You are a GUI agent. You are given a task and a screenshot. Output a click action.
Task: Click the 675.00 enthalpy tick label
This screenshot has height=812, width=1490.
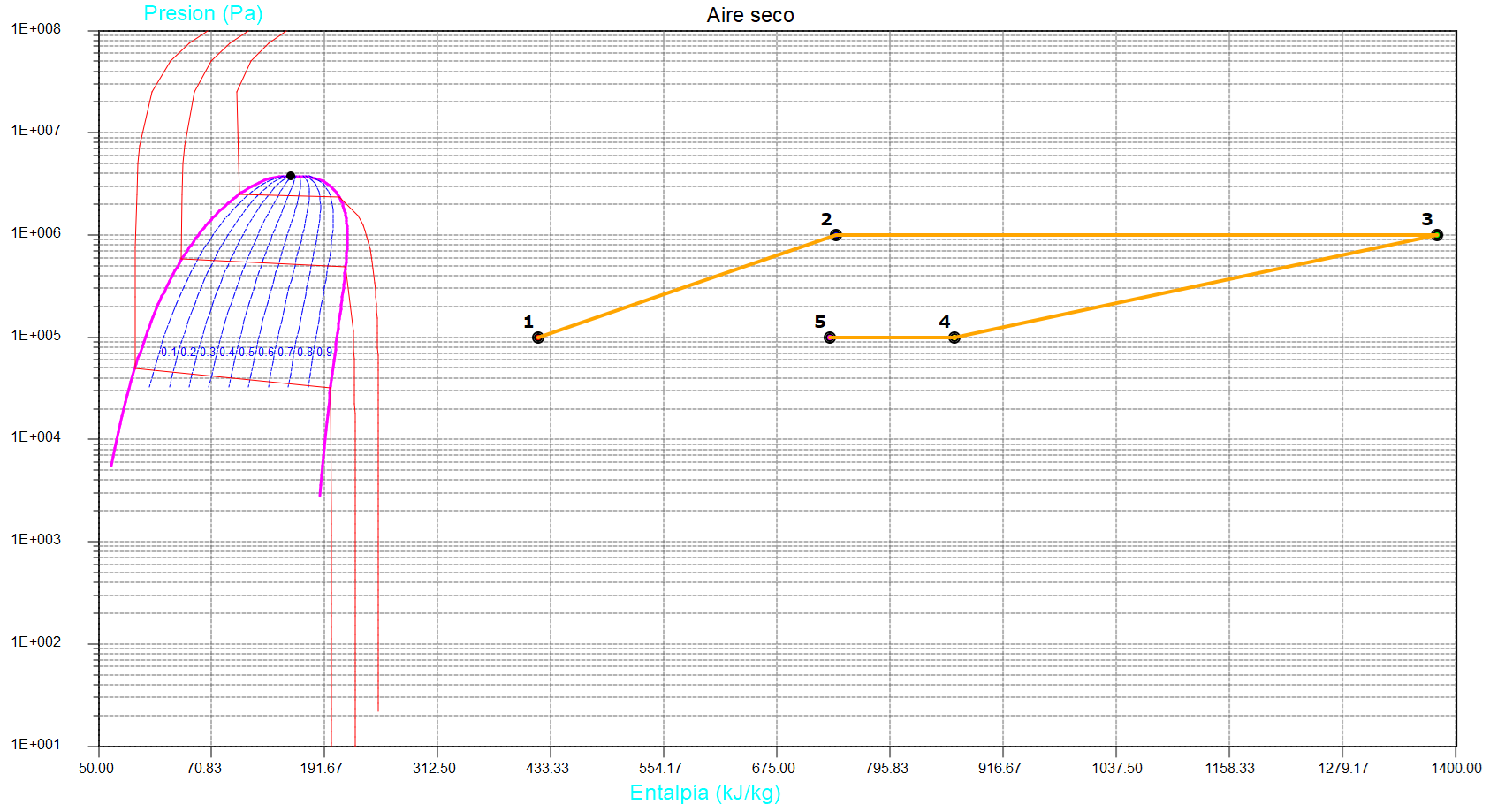773,769
